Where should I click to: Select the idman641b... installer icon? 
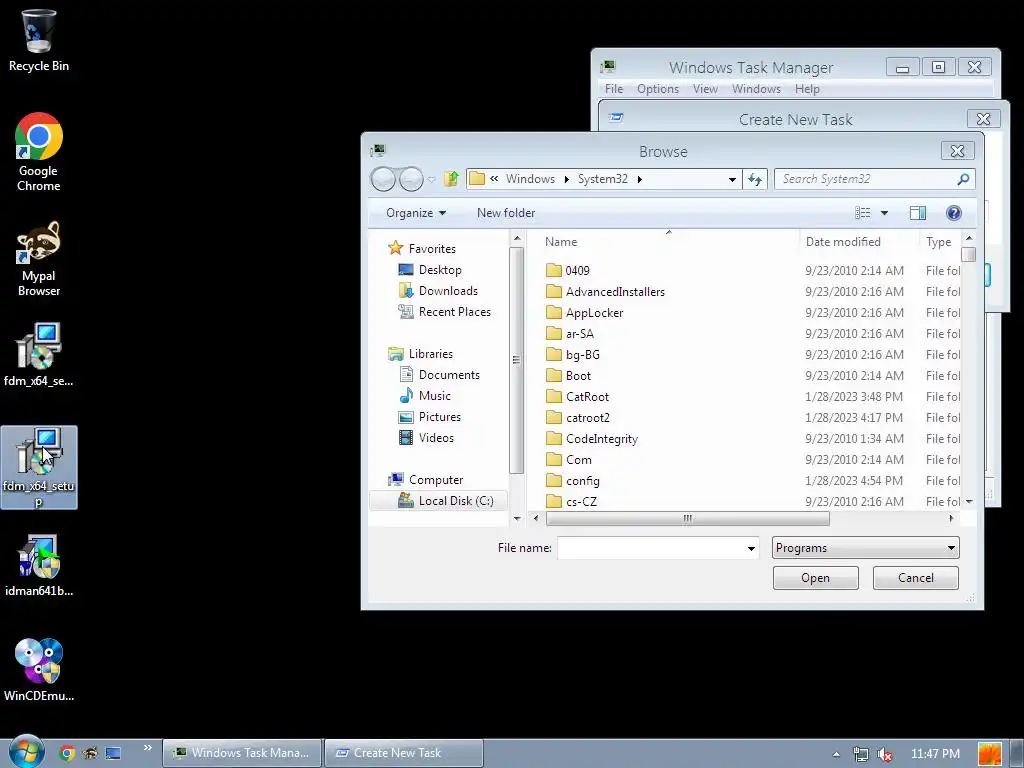click(x=39, y=566)
